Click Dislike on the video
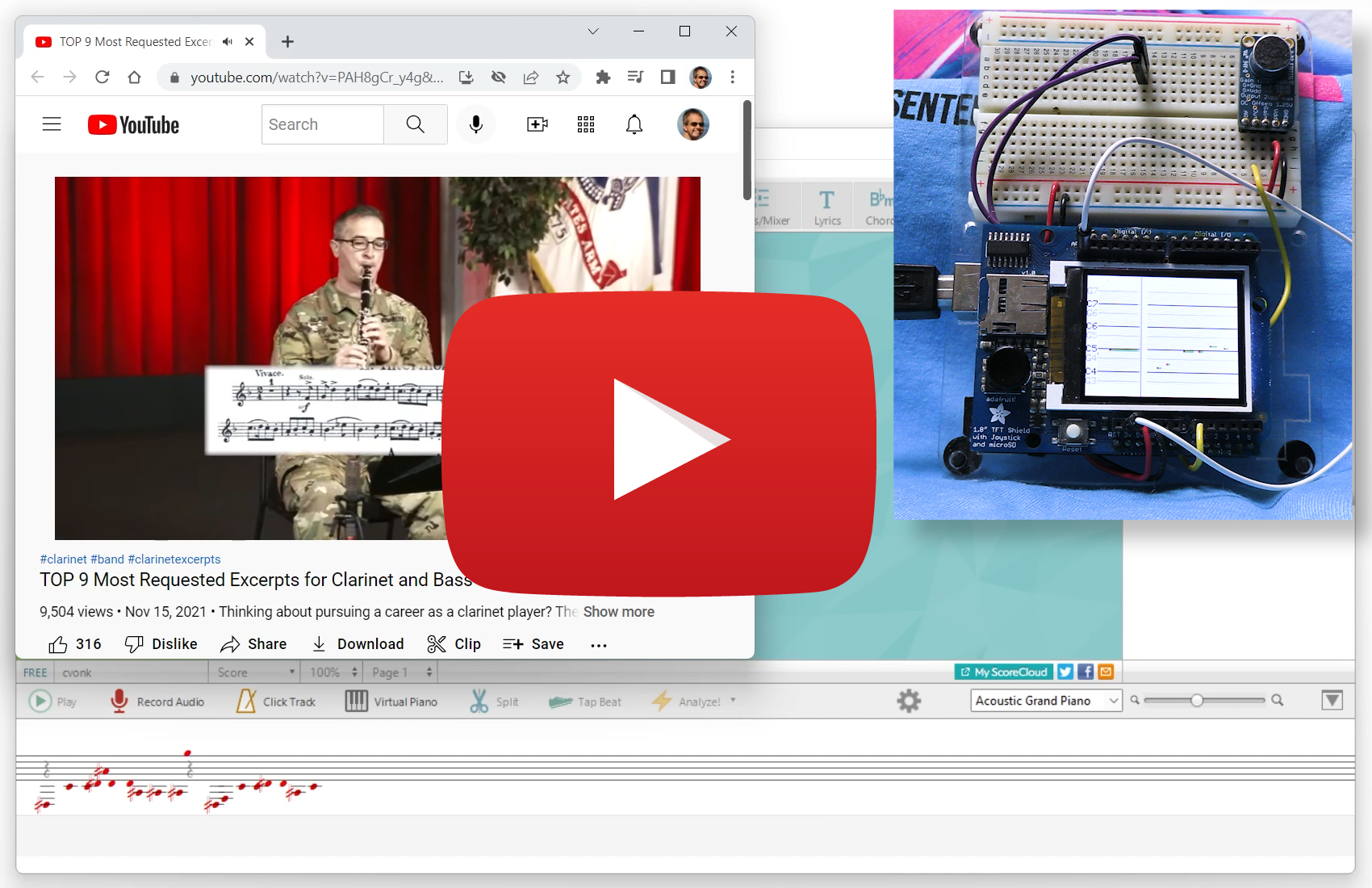 point(161,643)
